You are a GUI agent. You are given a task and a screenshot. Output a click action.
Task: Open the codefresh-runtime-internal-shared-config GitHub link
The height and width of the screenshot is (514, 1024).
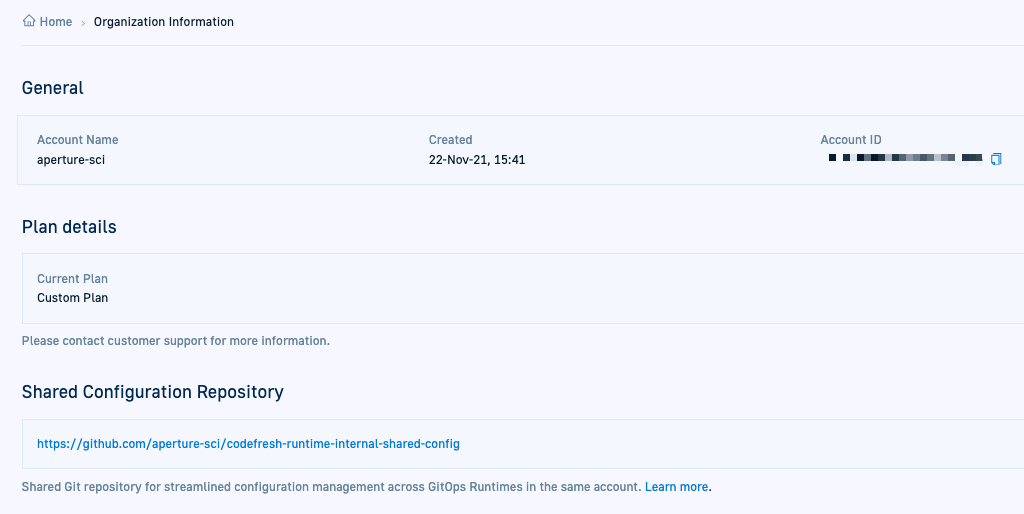[x=248, y=443]
